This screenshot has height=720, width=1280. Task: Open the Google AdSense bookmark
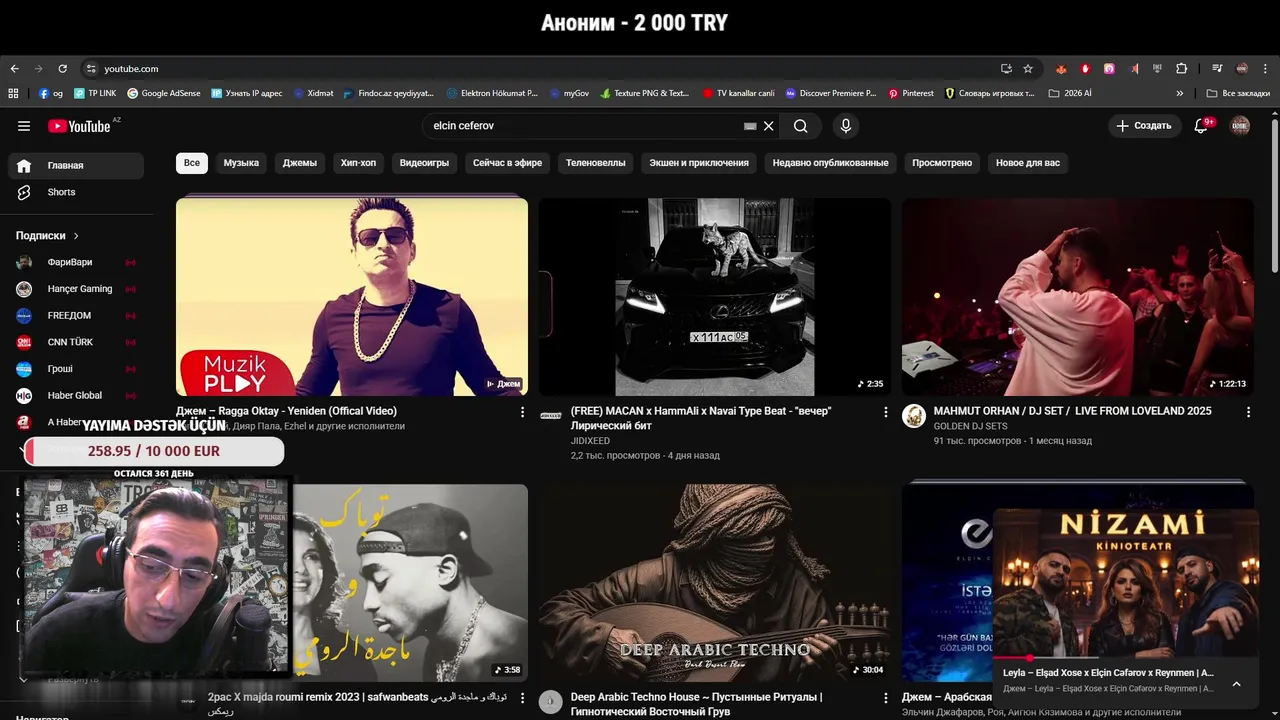[x=163, y=93]
